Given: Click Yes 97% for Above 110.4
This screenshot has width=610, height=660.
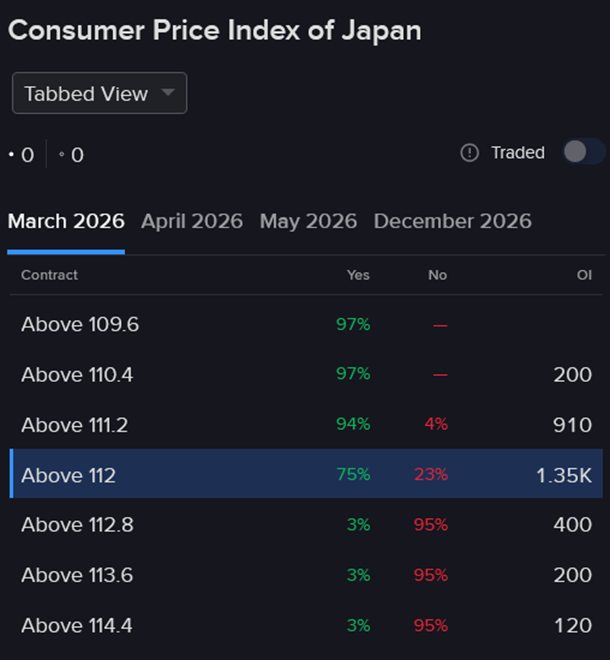Looking at the screenshot, I should click(353, 374).
